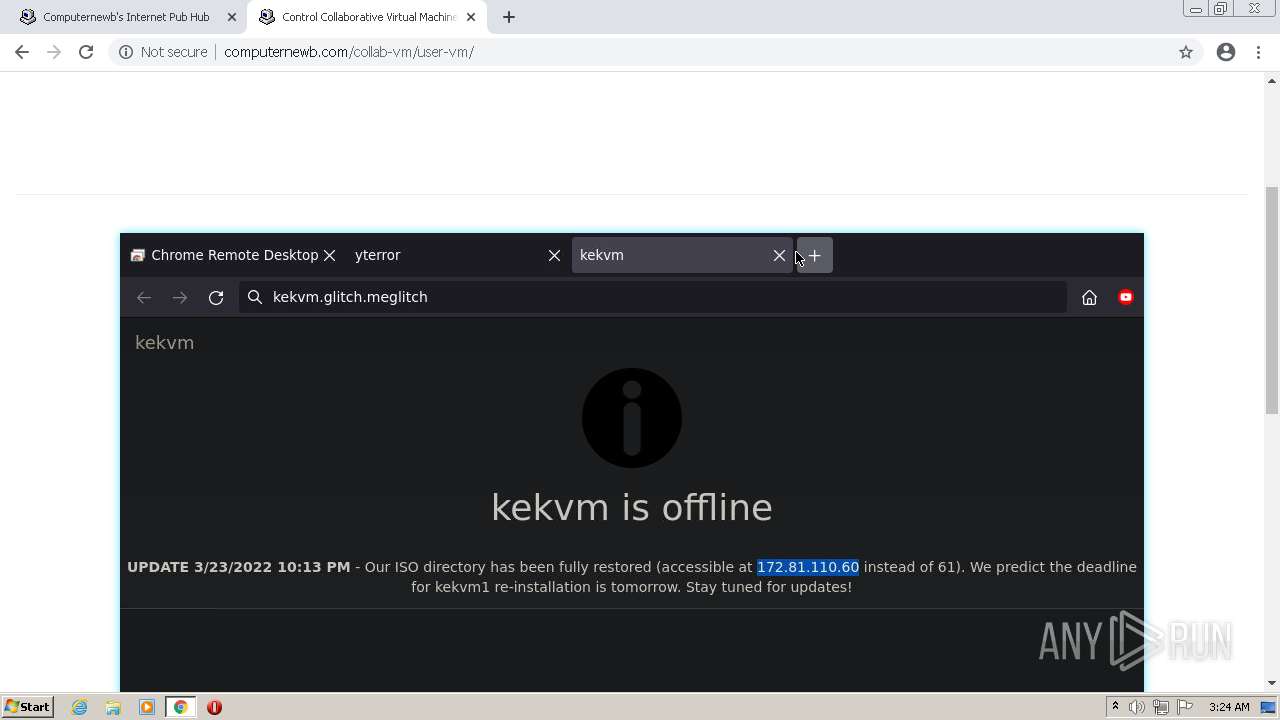Open the Windows Start menu
This screenshot has height=720, width=1280.
27,707
